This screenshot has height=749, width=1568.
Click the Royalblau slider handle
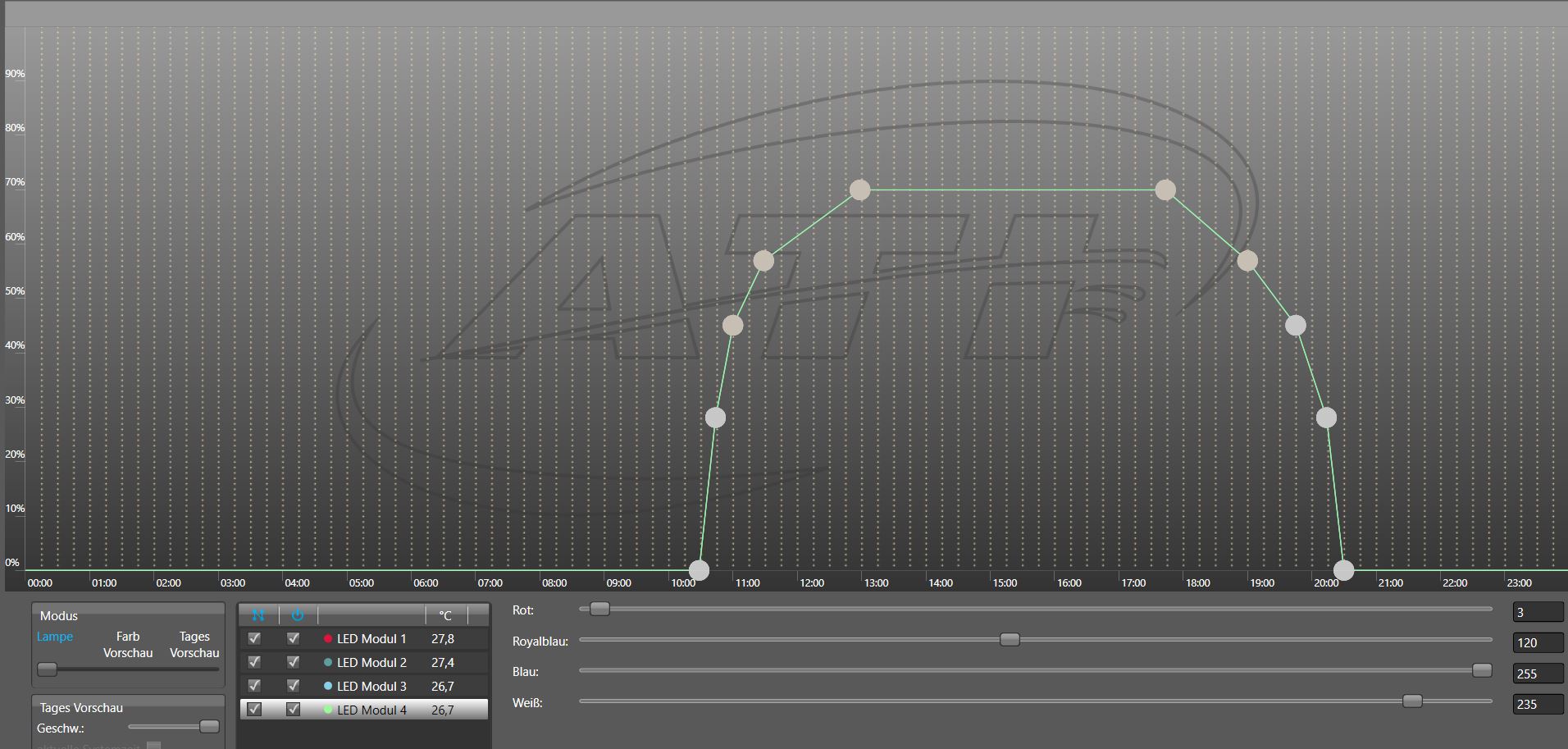click(1010, 640)
